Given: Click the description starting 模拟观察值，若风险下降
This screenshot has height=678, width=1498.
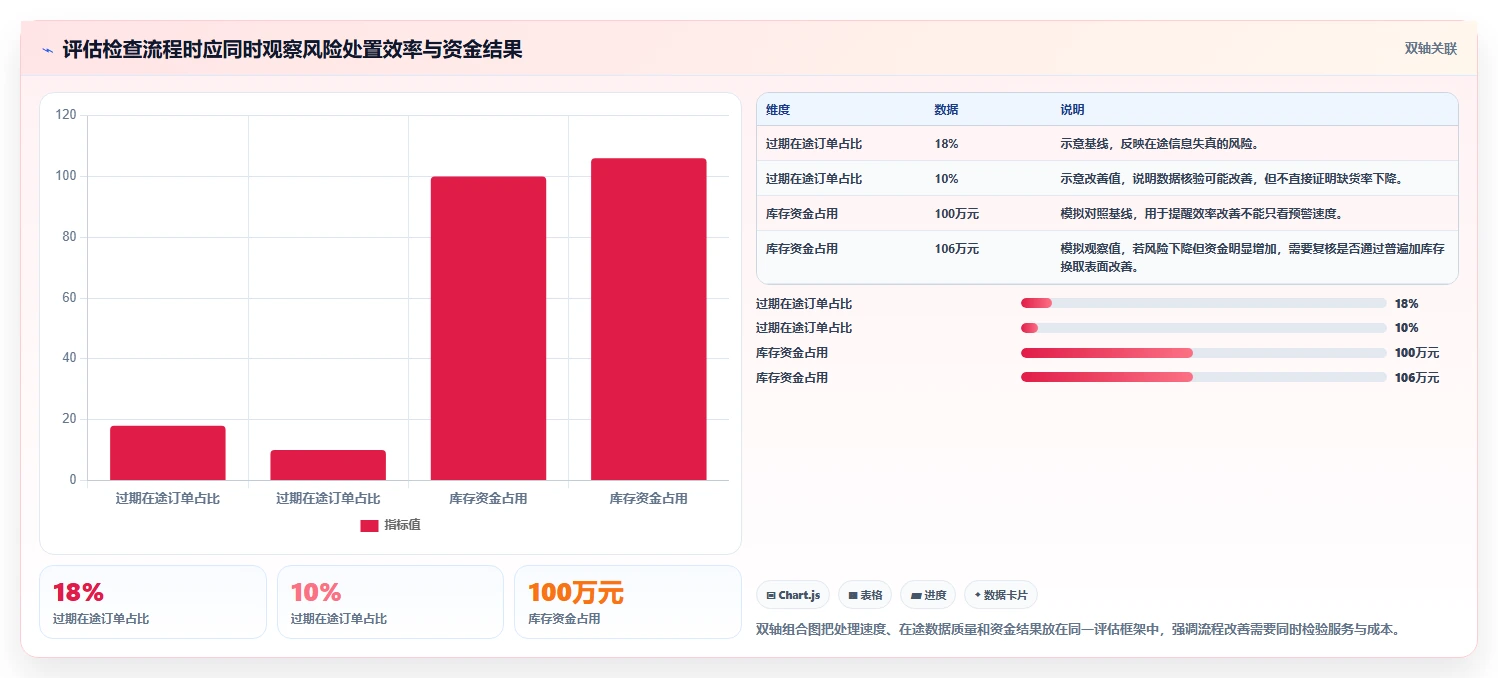Looking at the screenshot, I should point(1252,258).
